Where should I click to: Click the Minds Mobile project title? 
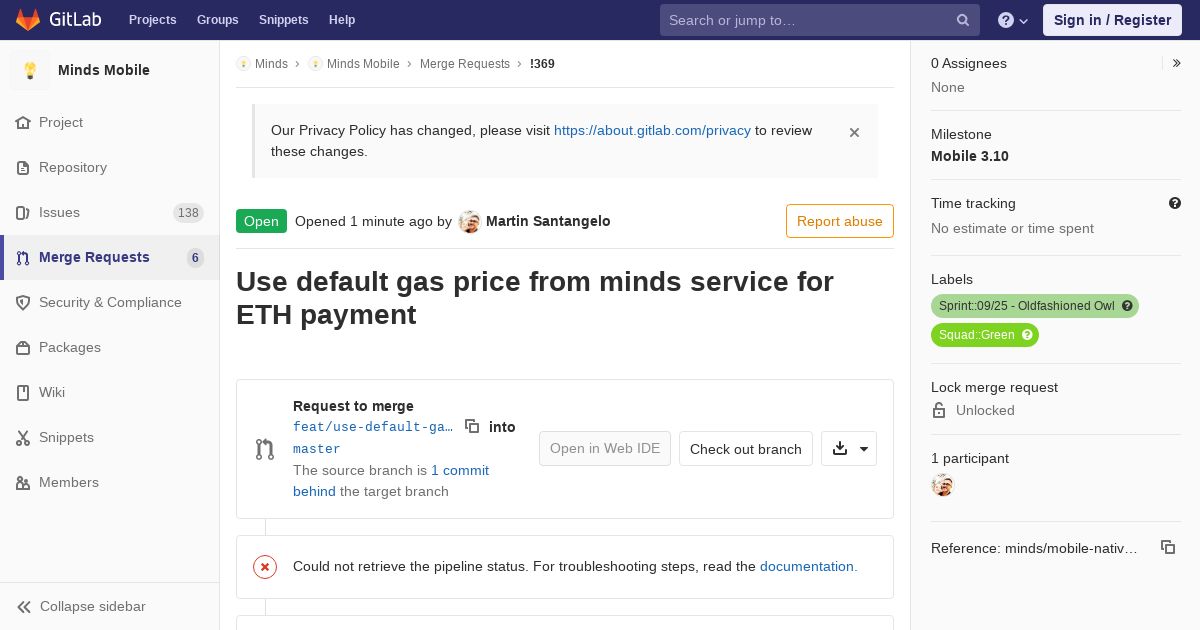(x=104, y=70)
